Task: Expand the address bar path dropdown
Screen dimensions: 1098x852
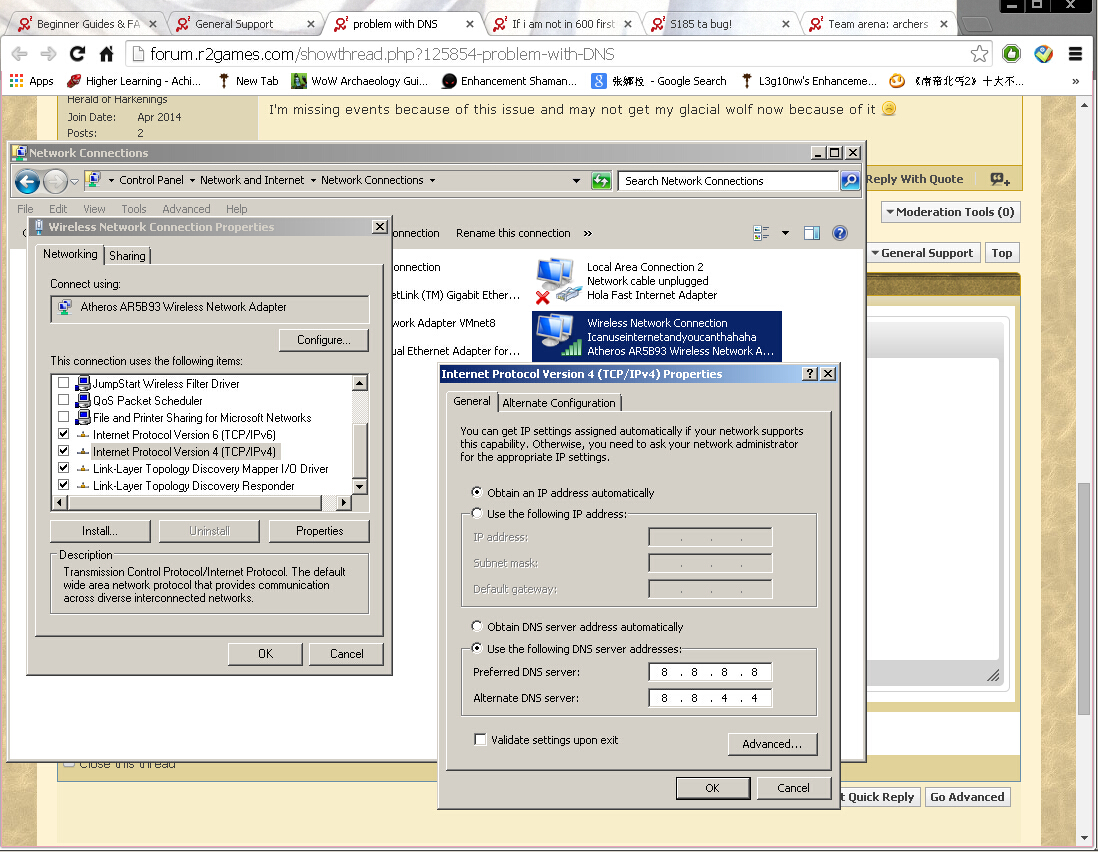Action: click(x=576, y=181)
